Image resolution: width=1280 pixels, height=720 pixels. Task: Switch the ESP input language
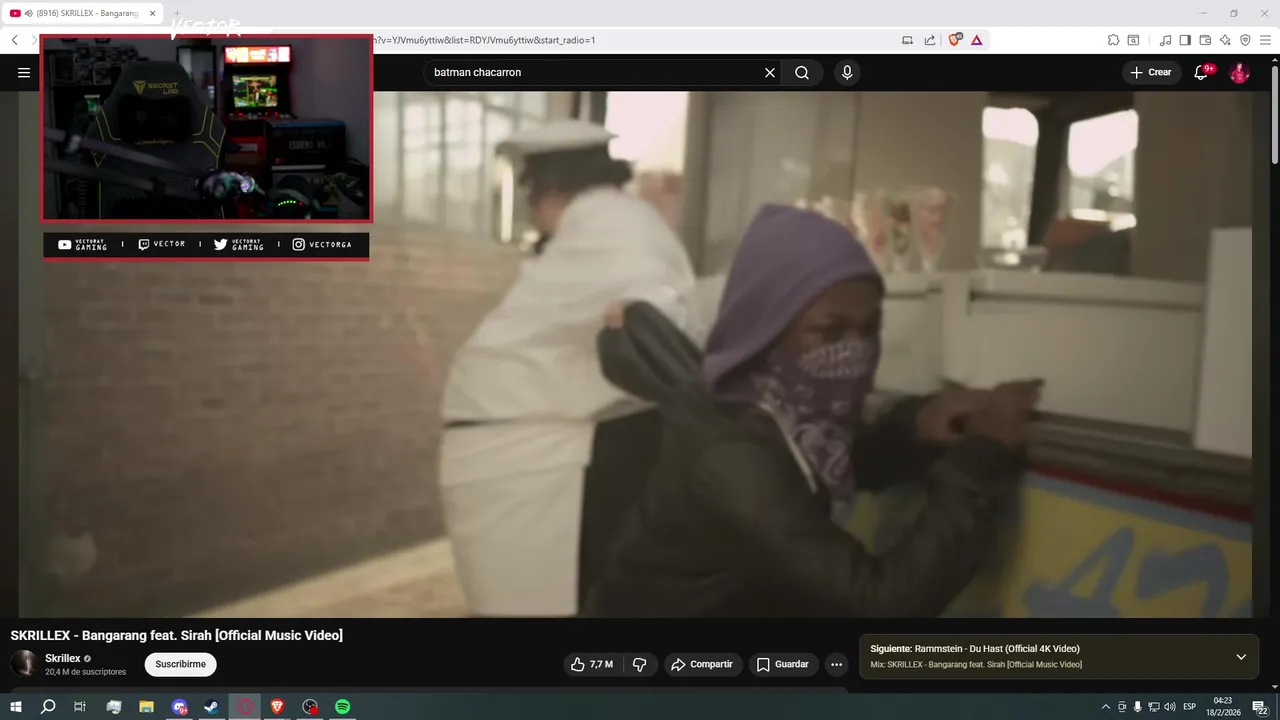1190,707
